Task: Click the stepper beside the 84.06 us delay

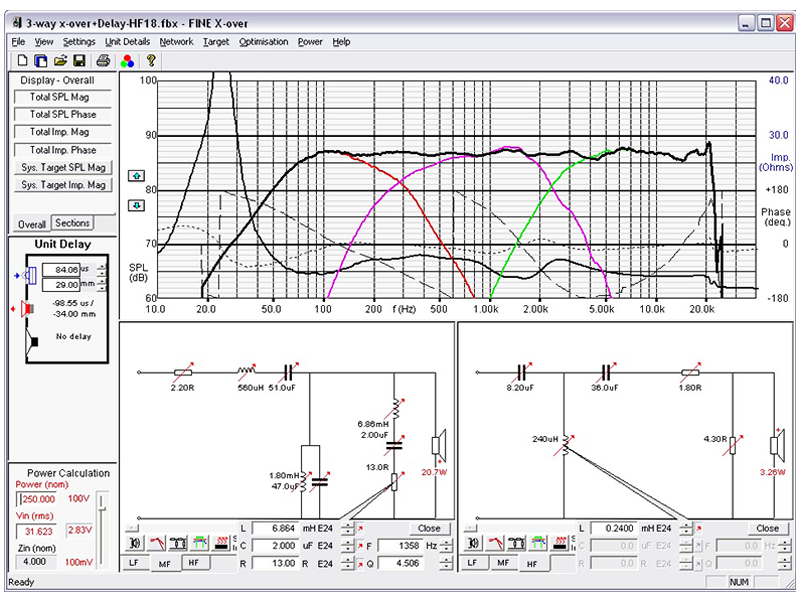Action: pyautogui.click(x=101, y=270)
